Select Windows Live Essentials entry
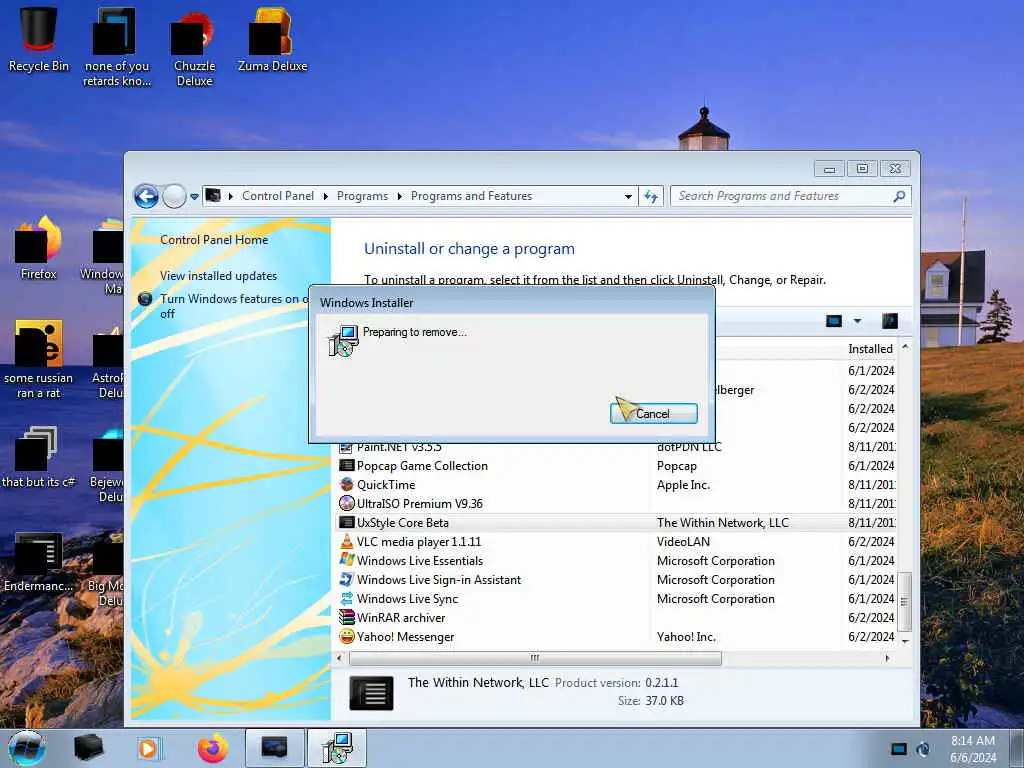 [616, 560]
